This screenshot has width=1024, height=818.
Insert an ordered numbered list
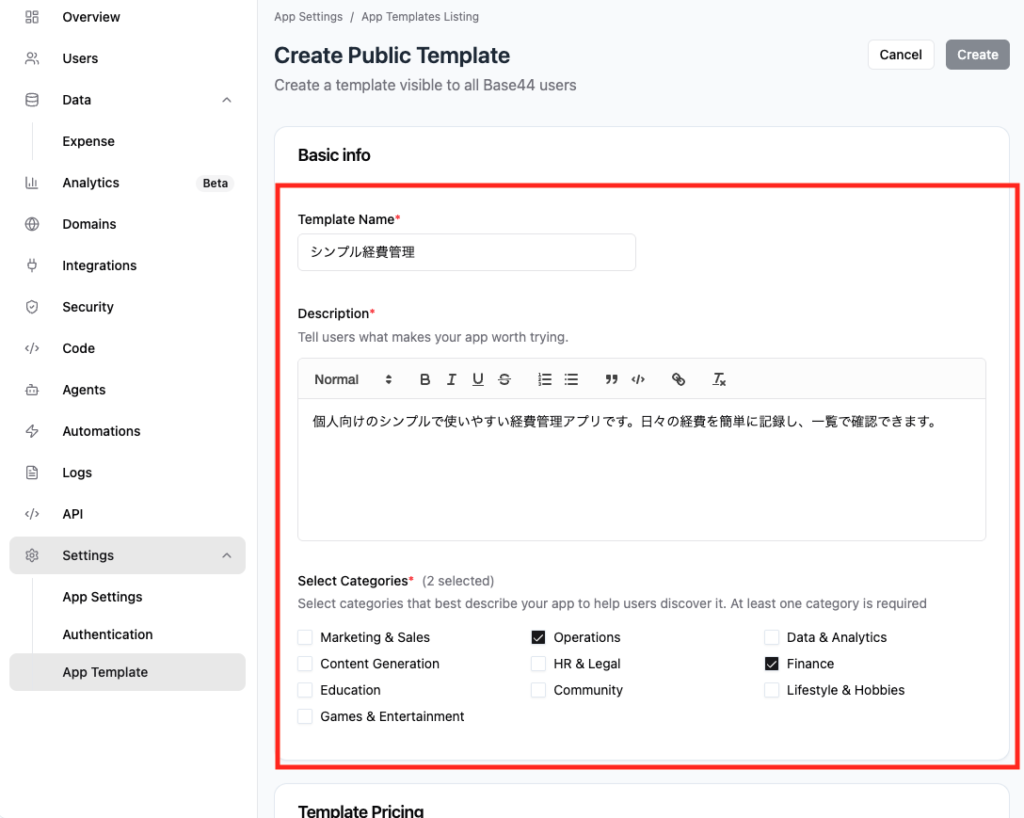[545, 380]
